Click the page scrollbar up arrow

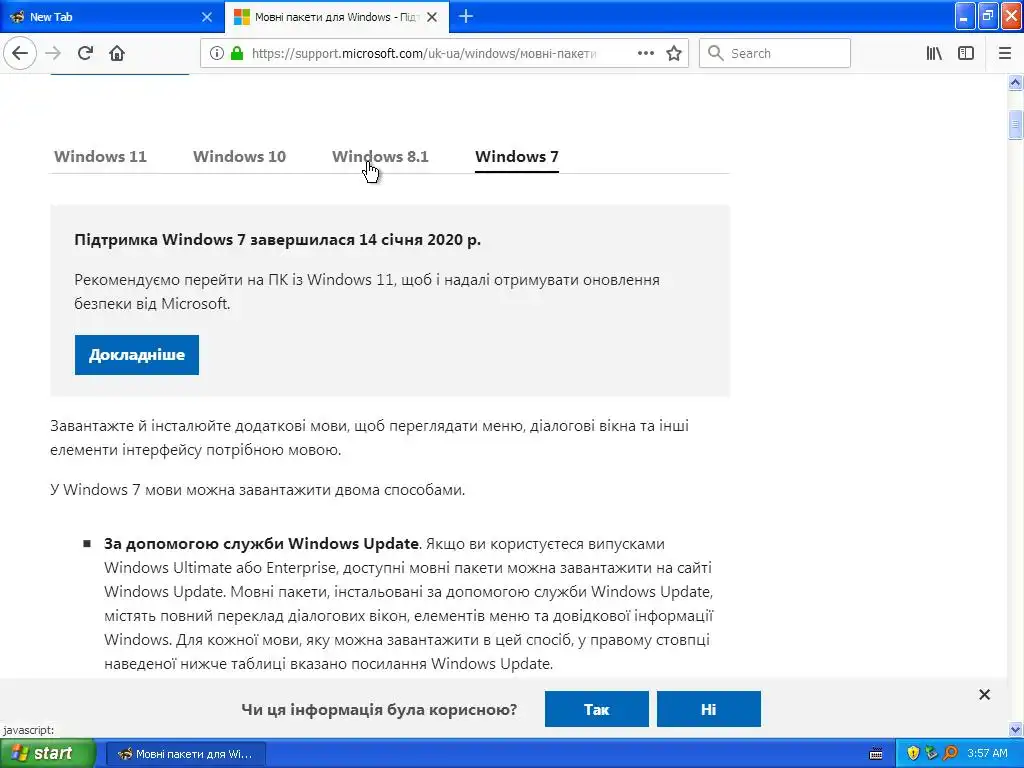tap(1015, 82)
